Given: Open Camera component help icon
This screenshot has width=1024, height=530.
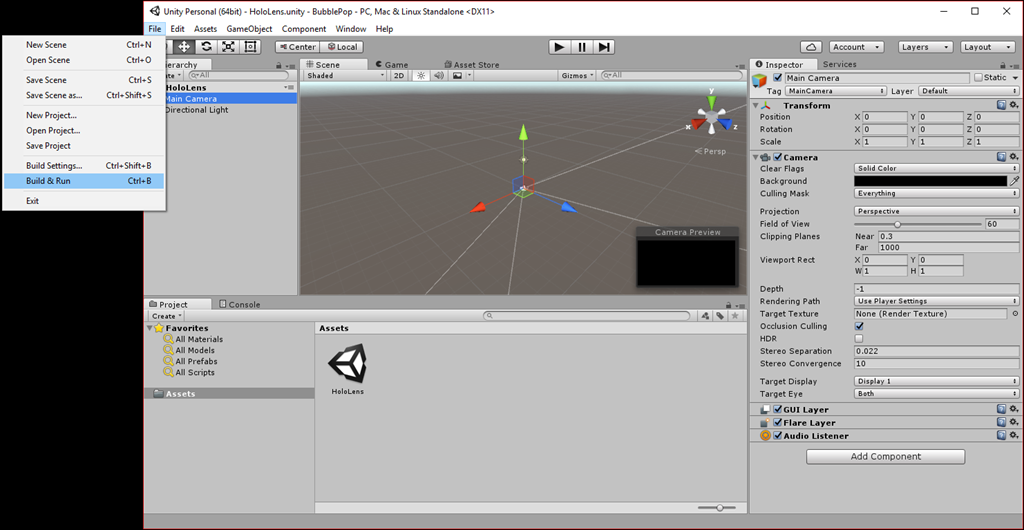Looking at the screenshot, I should (x=1001, y=157).
